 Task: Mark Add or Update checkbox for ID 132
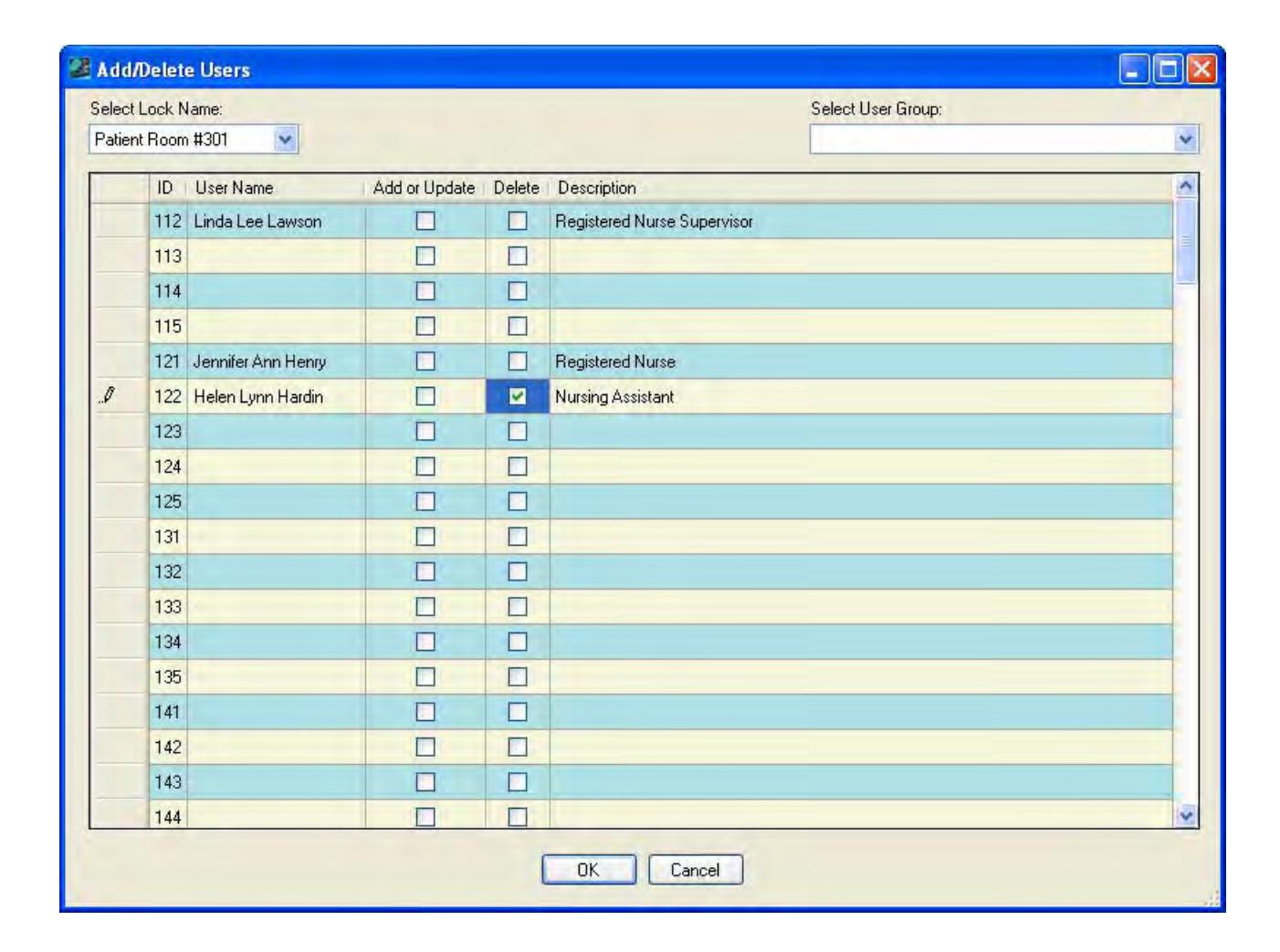(425, 571)
